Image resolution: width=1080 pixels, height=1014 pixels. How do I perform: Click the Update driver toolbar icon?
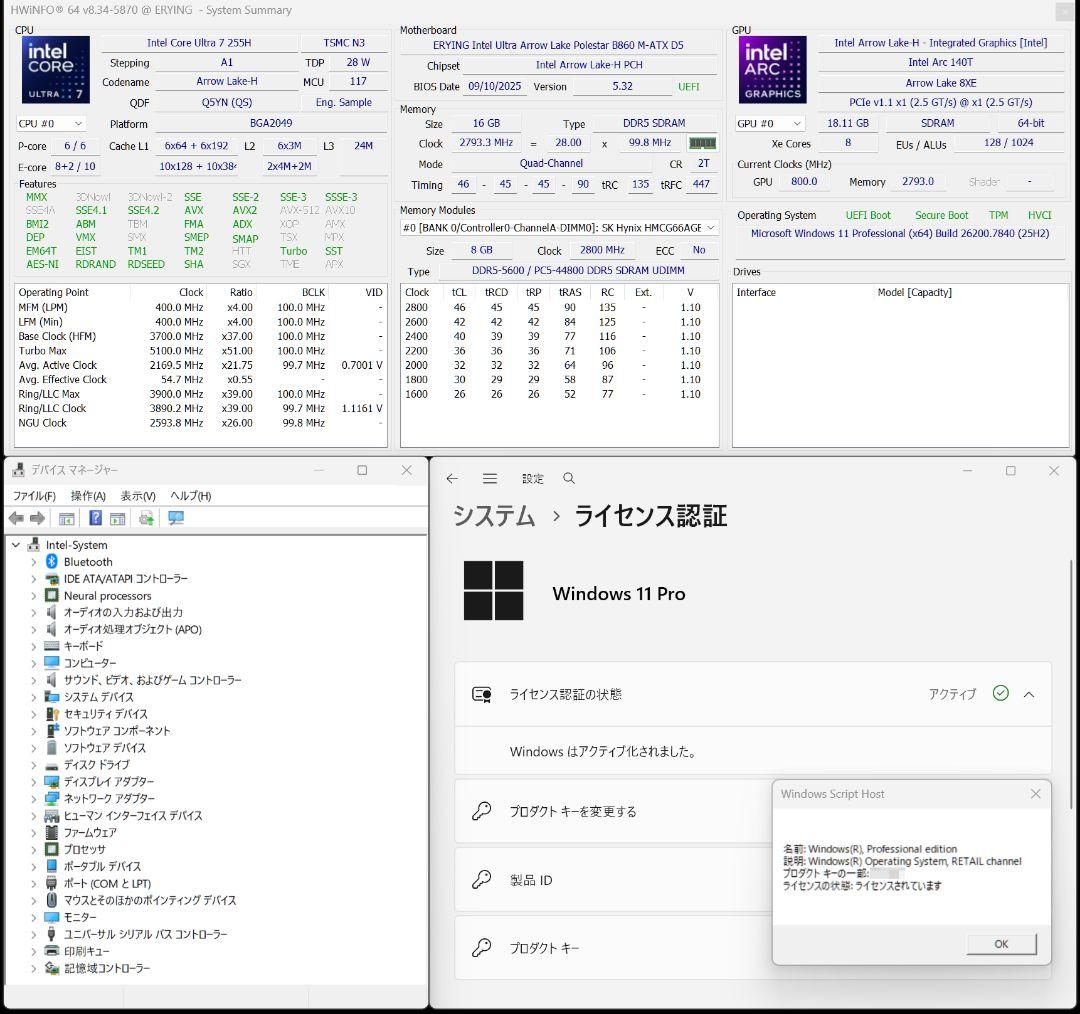(x=146, y=518)
